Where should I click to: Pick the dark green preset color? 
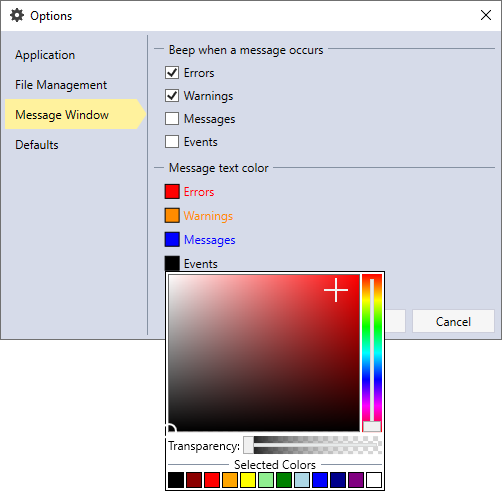(x=284, y=480)
